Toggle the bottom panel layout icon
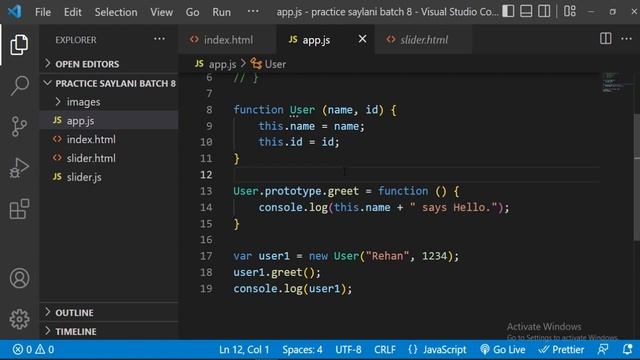The height and width of the screenshot is (360, 640). (x=526, y=11)
